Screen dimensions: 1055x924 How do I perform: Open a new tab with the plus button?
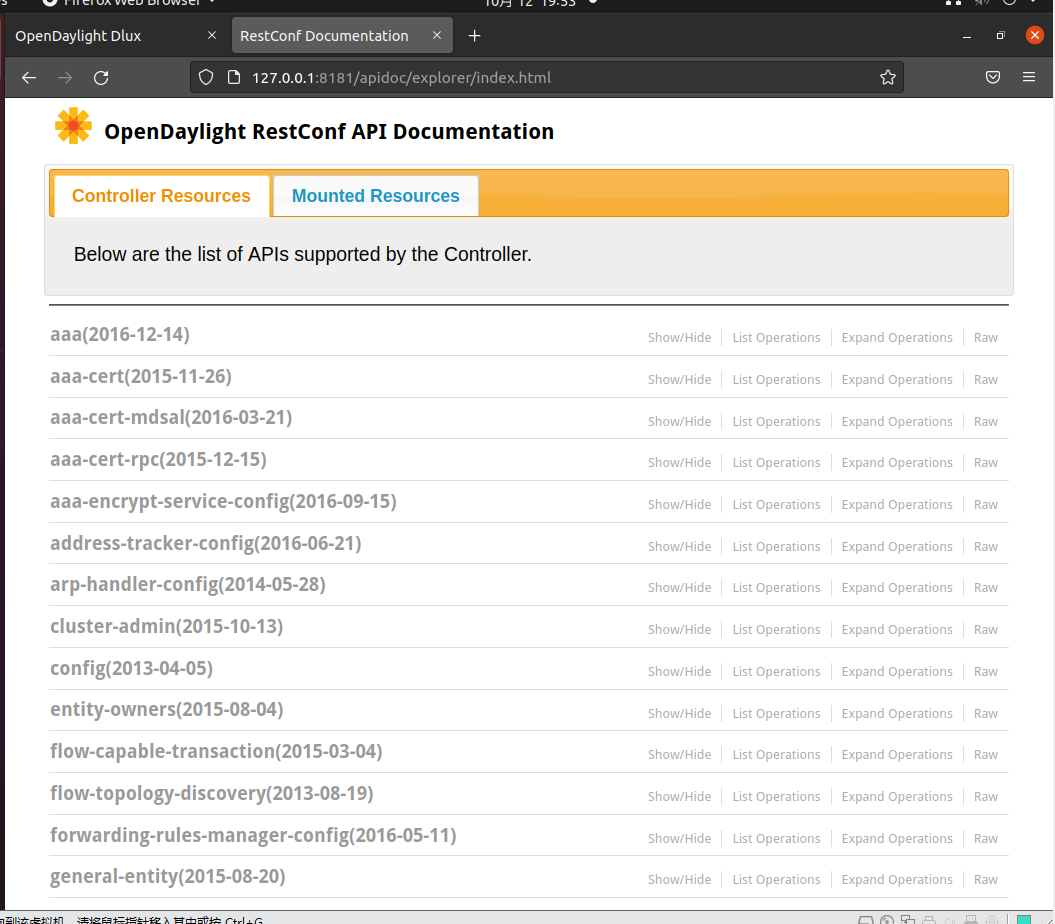click(474, 36)
